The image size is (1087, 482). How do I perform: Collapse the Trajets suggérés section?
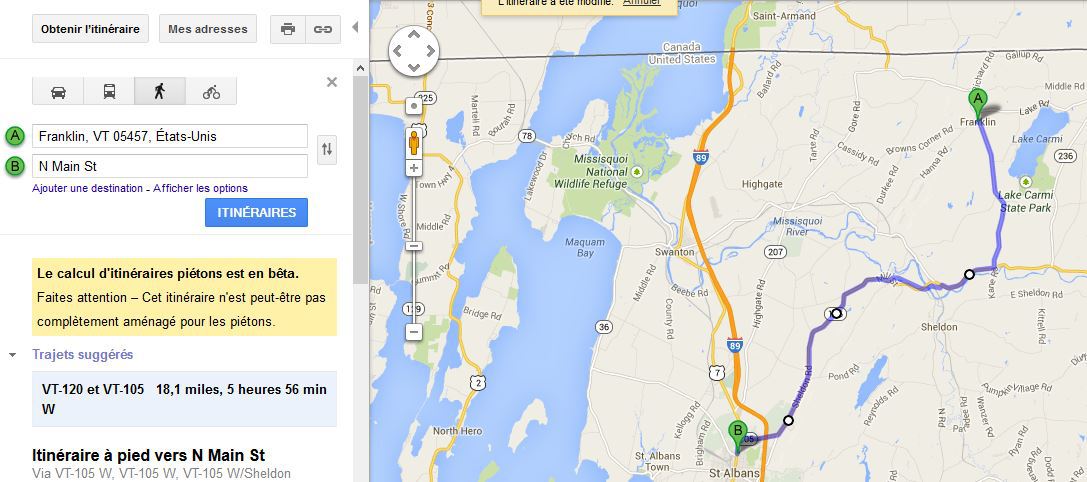(x=12, y=355)
